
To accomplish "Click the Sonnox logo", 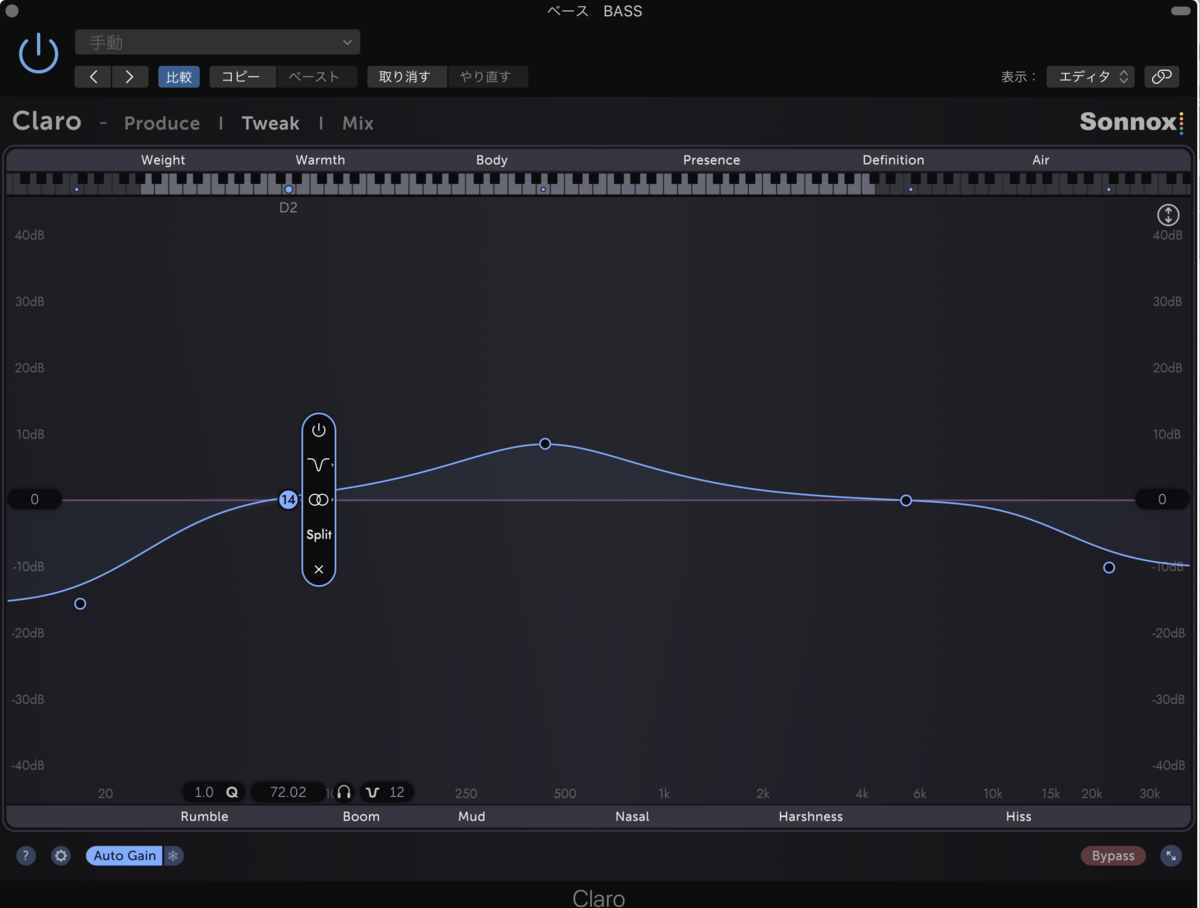I will (x=1131, y=122).
